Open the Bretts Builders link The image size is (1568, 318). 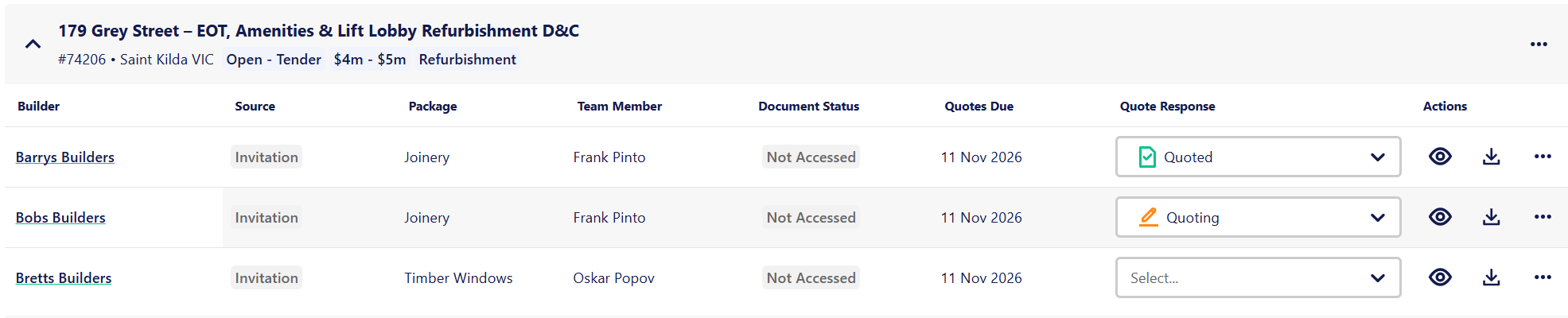pos(64,278)
